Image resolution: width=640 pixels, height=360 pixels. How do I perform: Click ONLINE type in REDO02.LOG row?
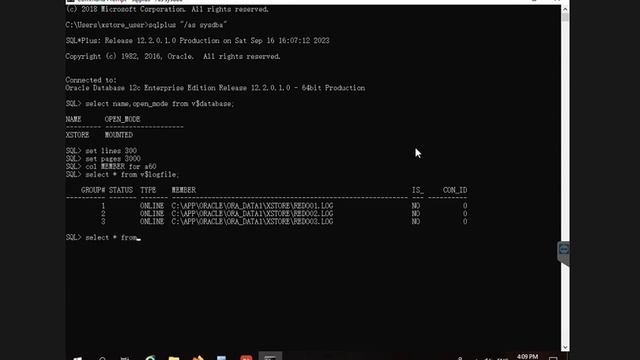152,213
